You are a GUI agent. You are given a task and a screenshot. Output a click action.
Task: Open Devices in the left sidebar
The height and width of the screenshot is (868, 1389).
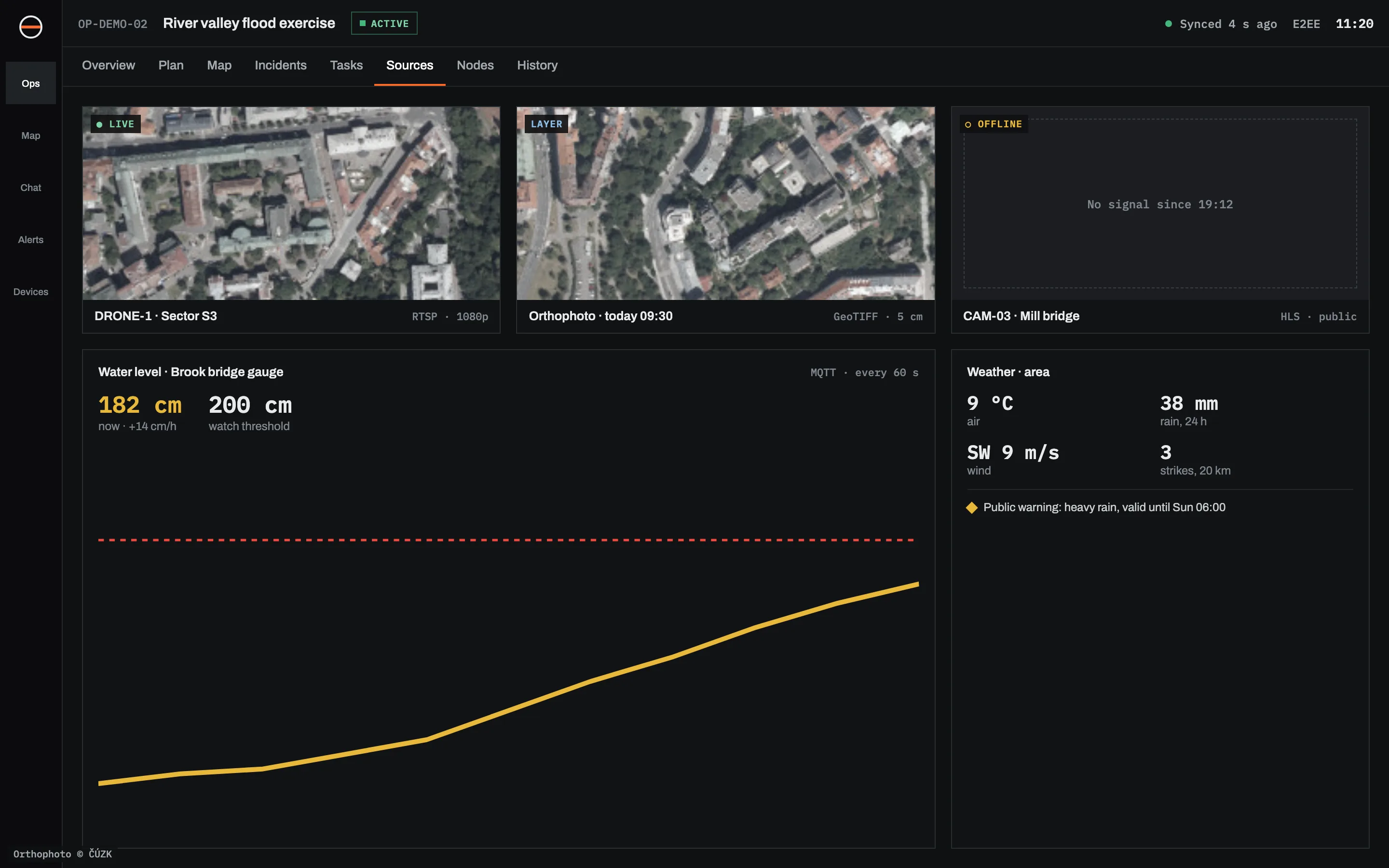coord(30,292)
